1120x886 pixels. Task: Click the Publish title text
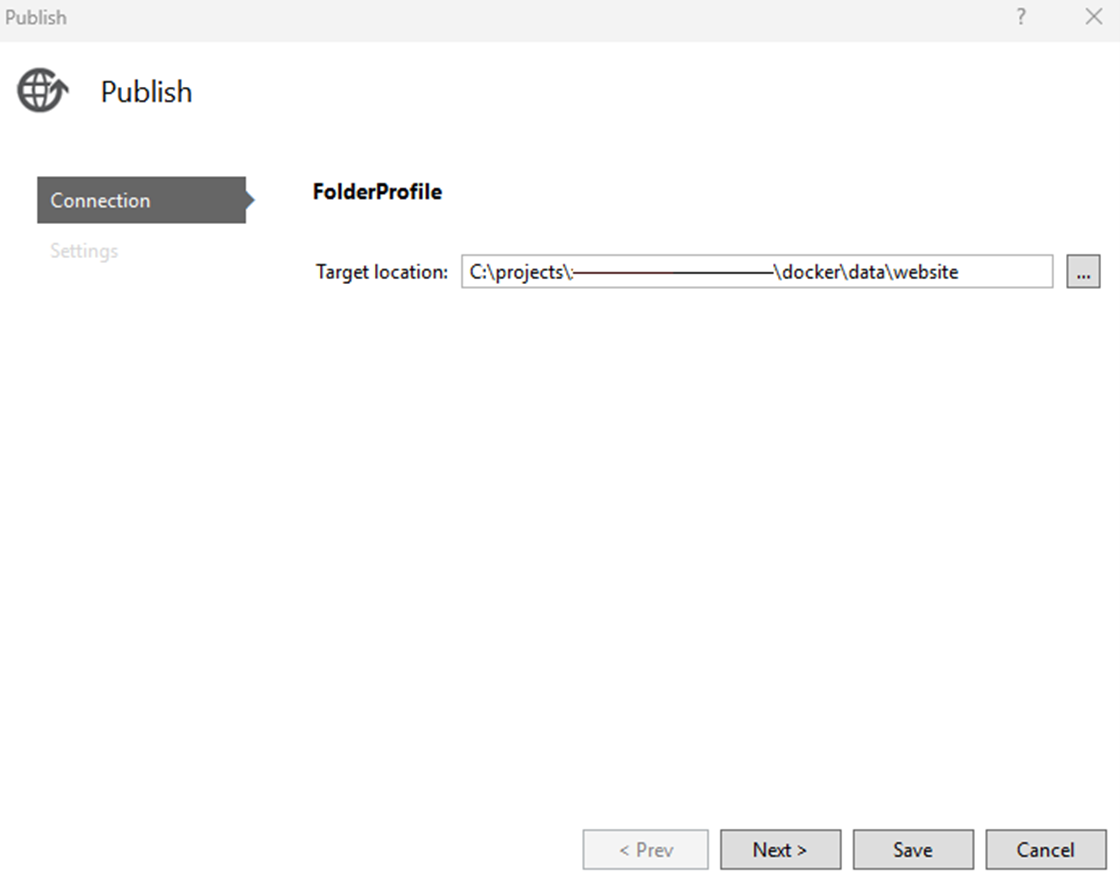pyautogui.click(x=146, y=91)
